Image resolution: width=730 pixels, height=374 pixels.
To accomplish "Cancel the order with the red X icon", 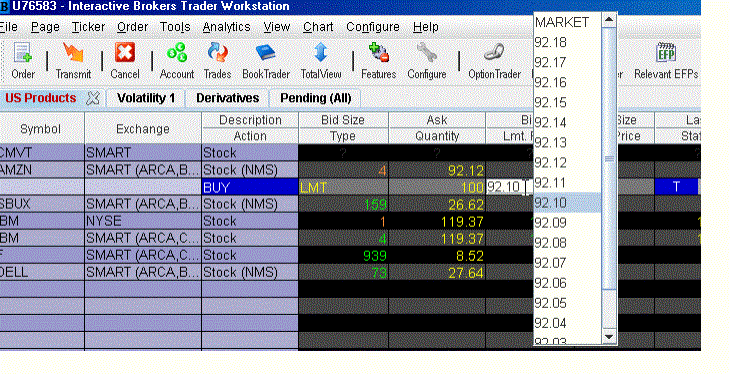I will point(125,61).
